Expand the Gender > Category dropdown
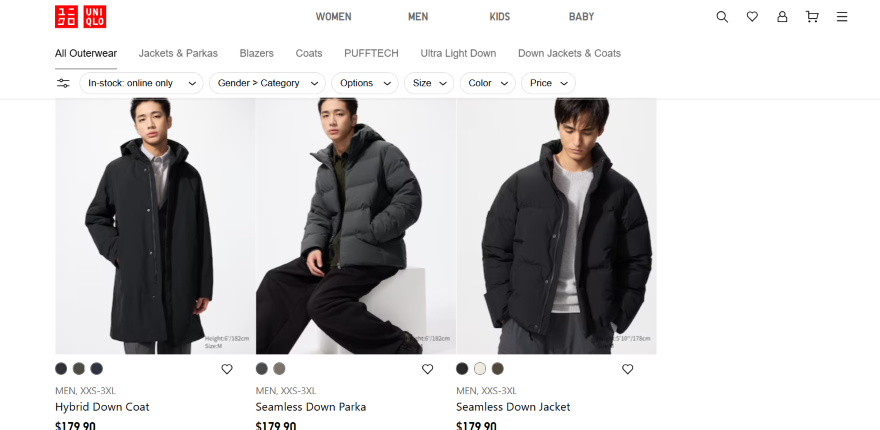The height and width of the screenshot is (430, 880). tap(268, 83)
